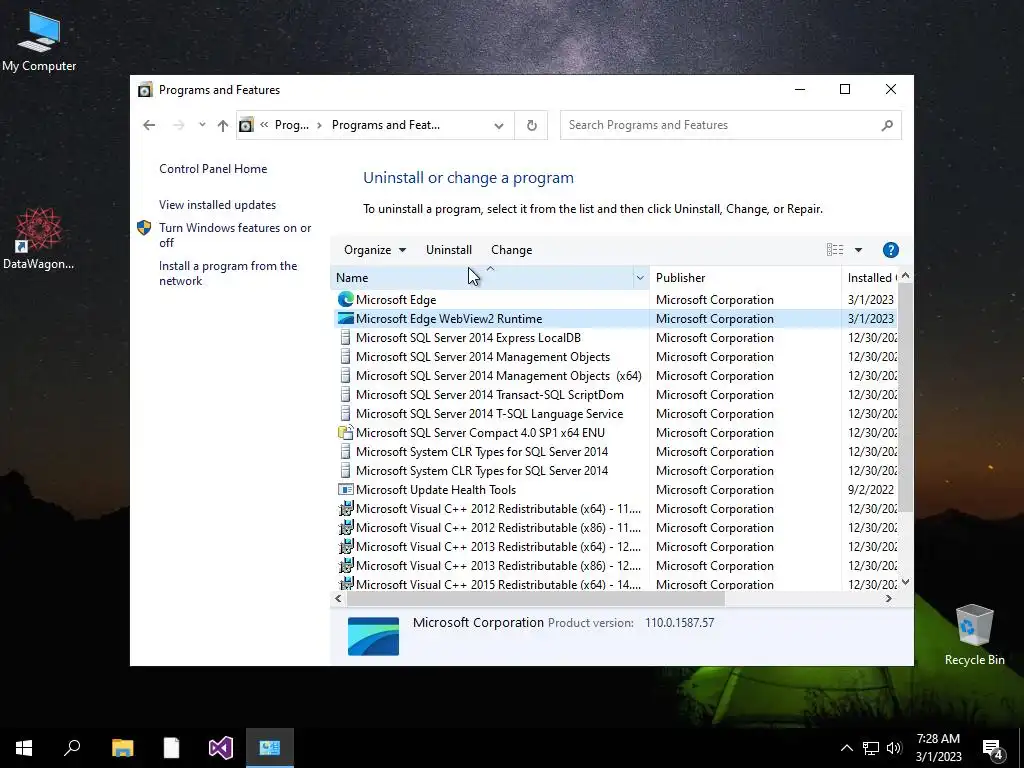Viewport: 1024px width, 768px height.
Task: Click the horizontal scrollbar thumb
Action: (x=536, y=598)
